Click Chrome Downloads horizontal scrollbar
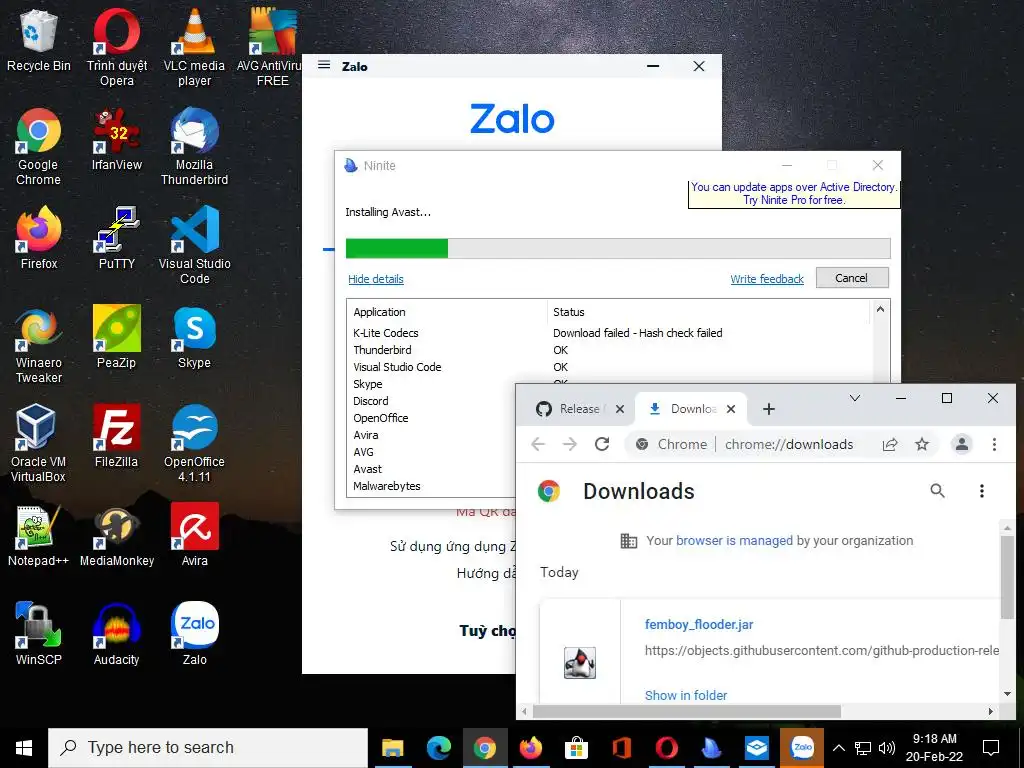1024x768 pixels. (x=686, y=711)
